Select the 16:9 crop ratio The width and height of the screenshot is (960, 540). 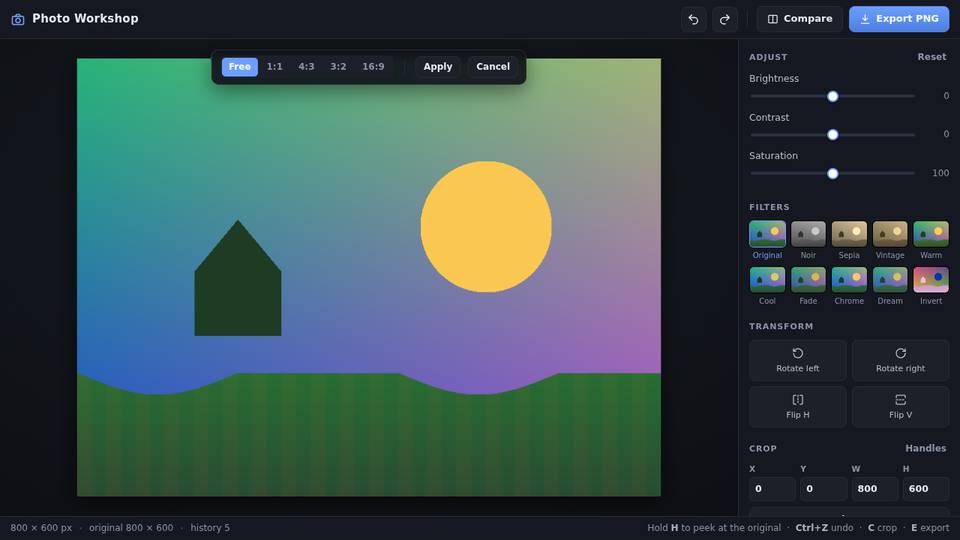373,67
